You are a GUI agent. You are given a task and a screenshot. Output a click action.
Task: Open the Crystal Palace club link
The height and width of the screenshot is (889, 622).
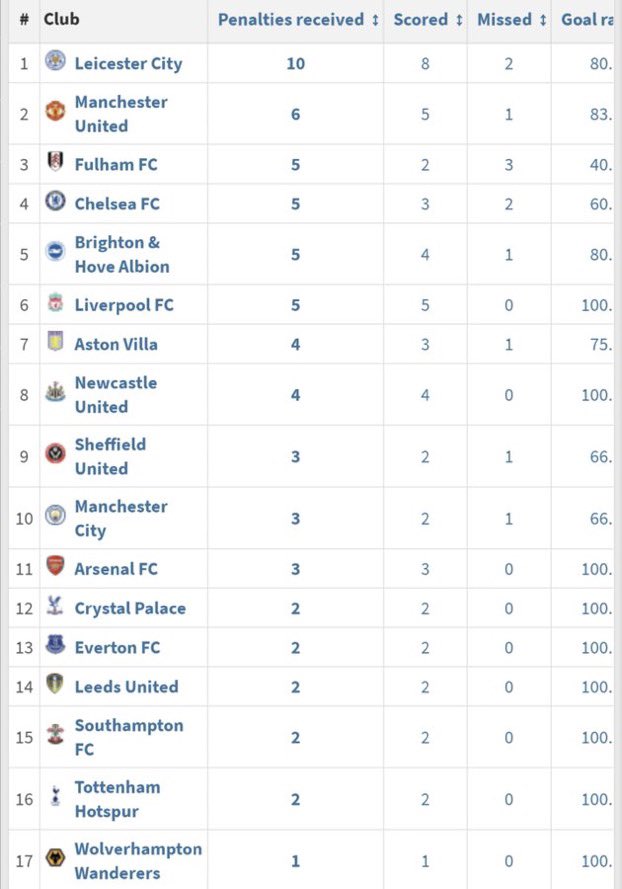point(129,608)
